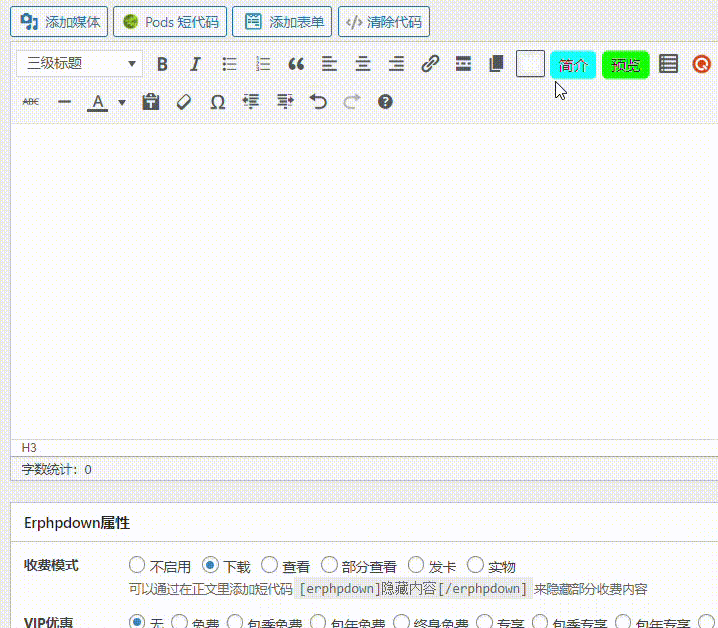
Task: Apply text color with the A icon
Action: pos(98,102)
